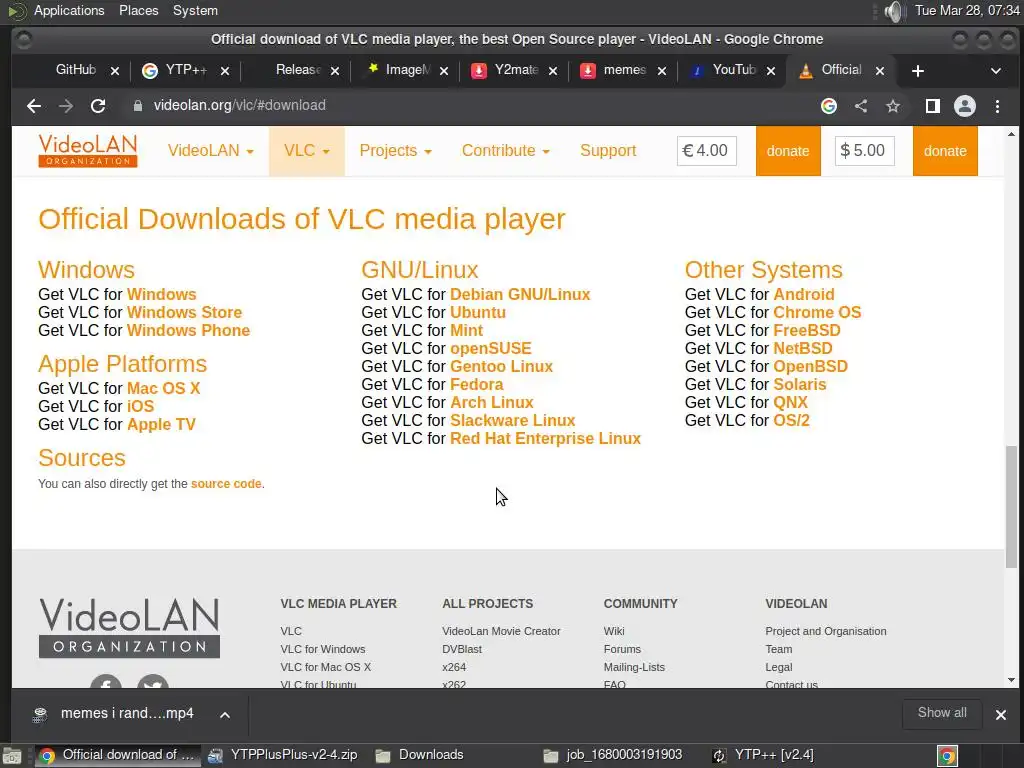
Task: Open the Support nav link
Action: pos(608,151)
